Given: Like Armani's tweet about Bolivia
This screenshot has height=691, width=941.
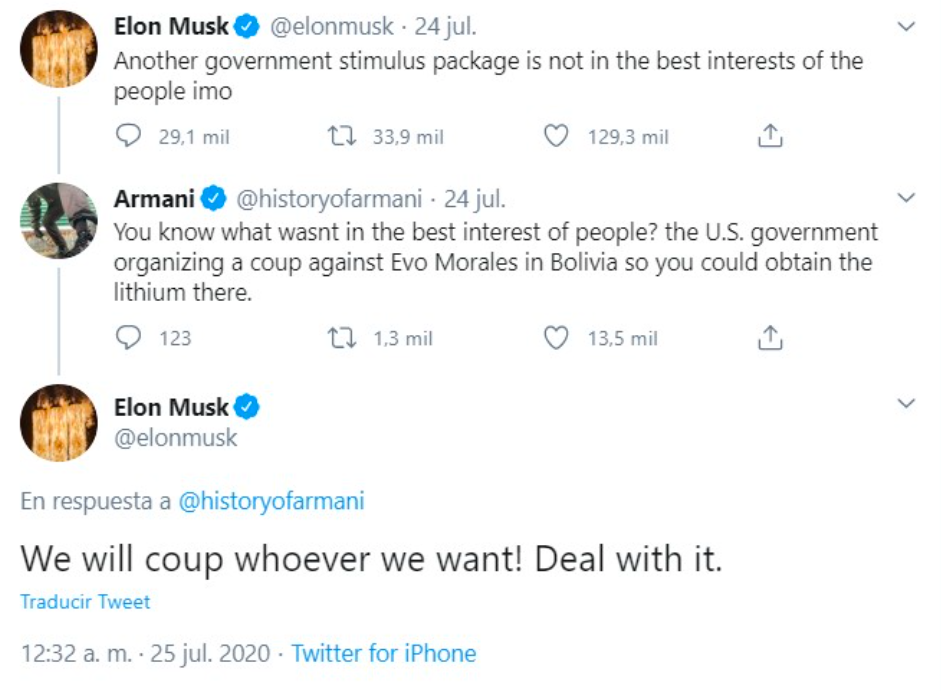Looking at the screenshot, I should click(556, 338).
